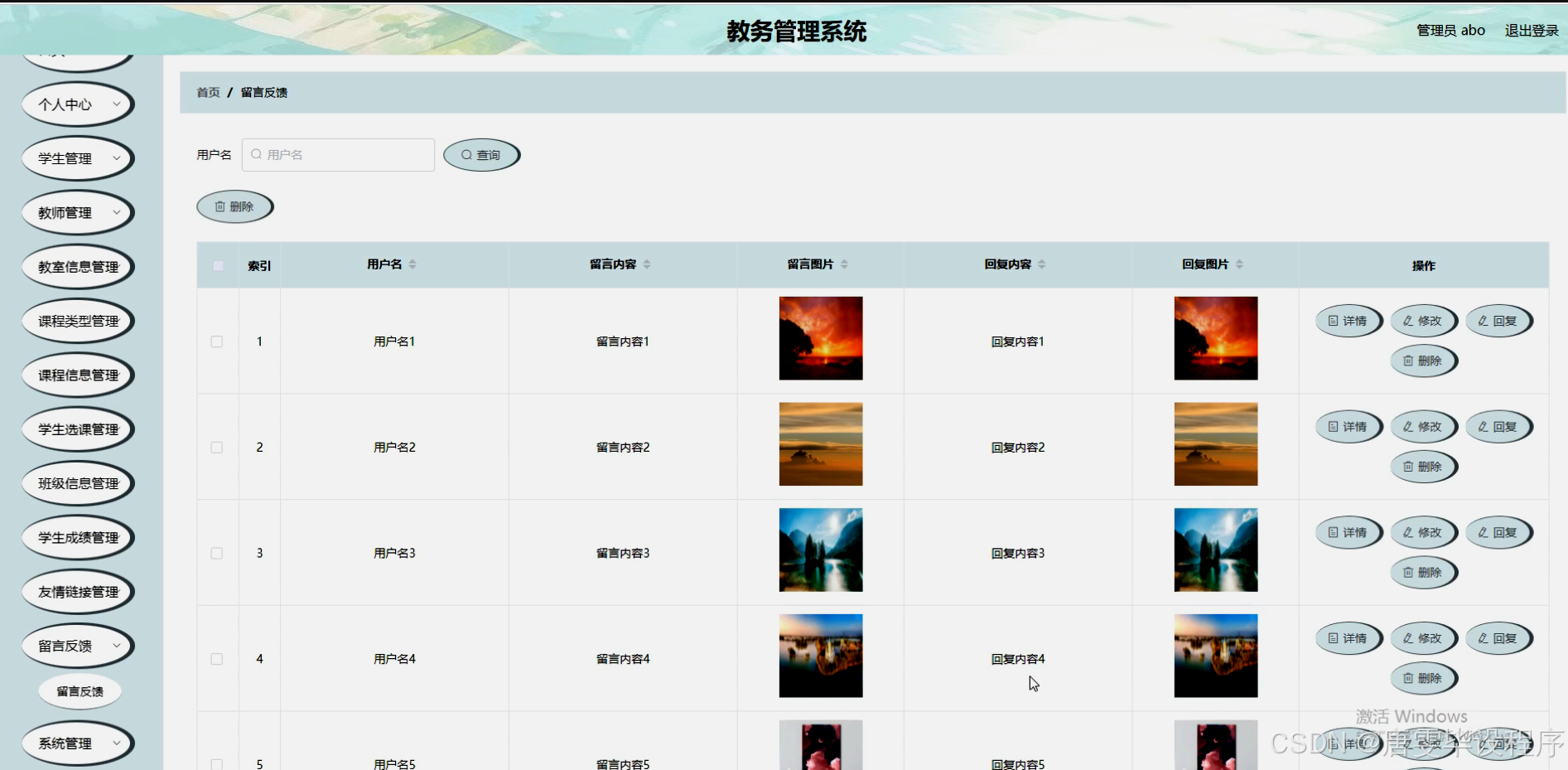Image resolution: width=1568 pixels, height=770 pixels.
Task: Edit row 用户名2 with 修改
Action: click(1423, 427)
